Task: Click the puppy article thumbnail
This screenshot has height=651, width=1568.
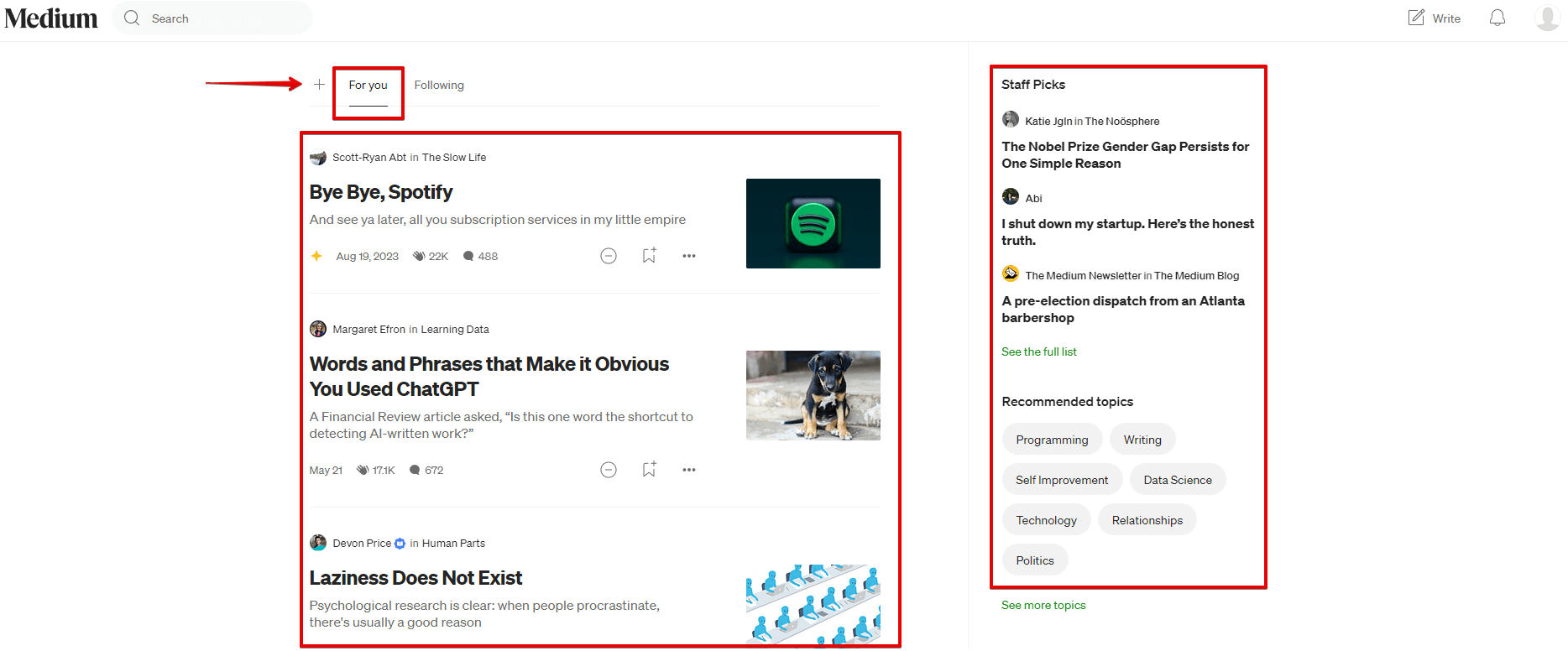Action: 813,395
